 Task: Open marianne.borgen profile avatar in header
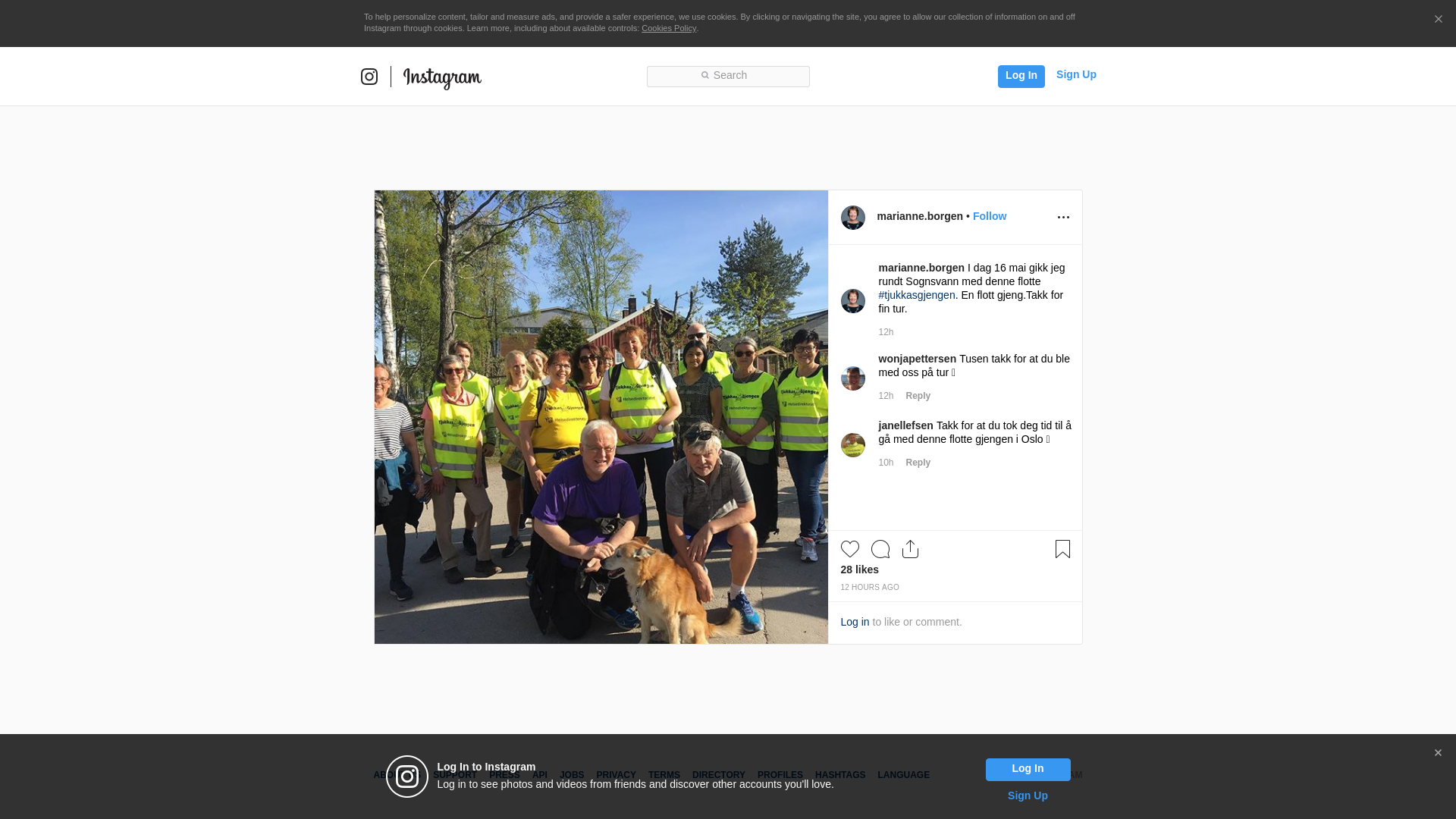(x=852, y=218)
